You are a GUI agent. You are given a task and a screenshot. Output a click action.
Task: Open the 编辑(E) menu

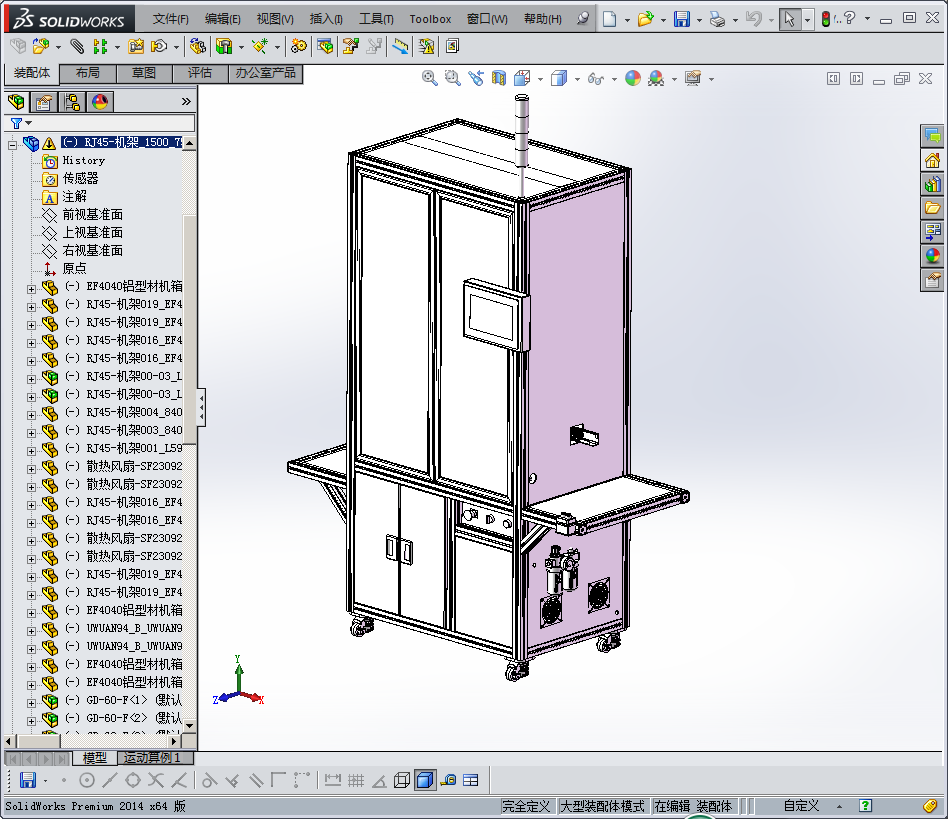[x=222, y=19]
